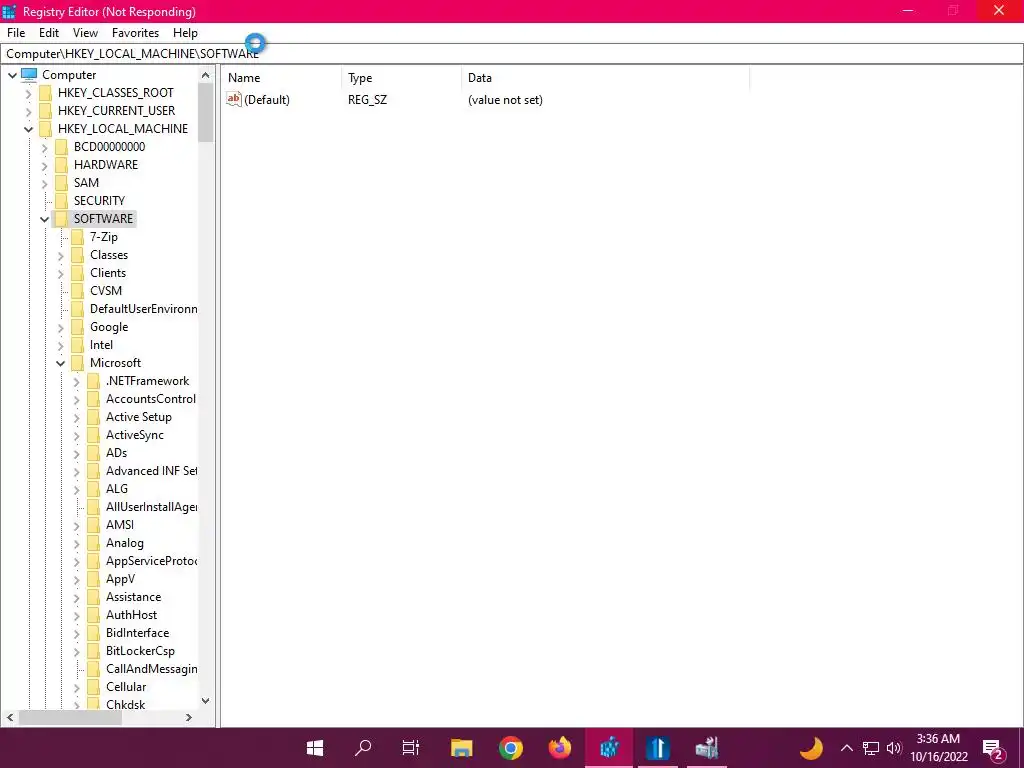
Task: Select the AuthHost key
Action: [x=131, y=615]
